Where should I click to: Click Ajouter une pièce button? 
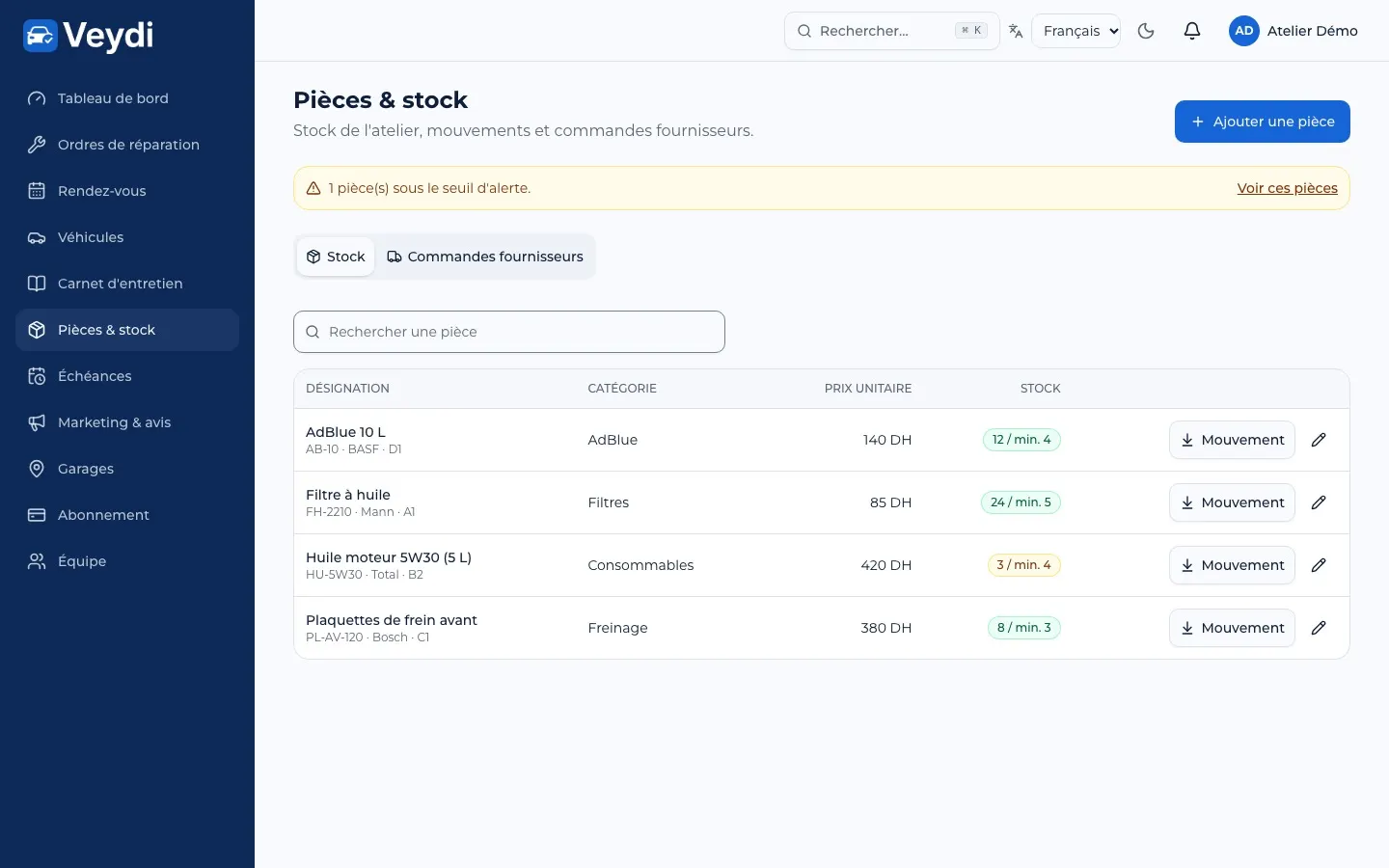[1262, 122]
